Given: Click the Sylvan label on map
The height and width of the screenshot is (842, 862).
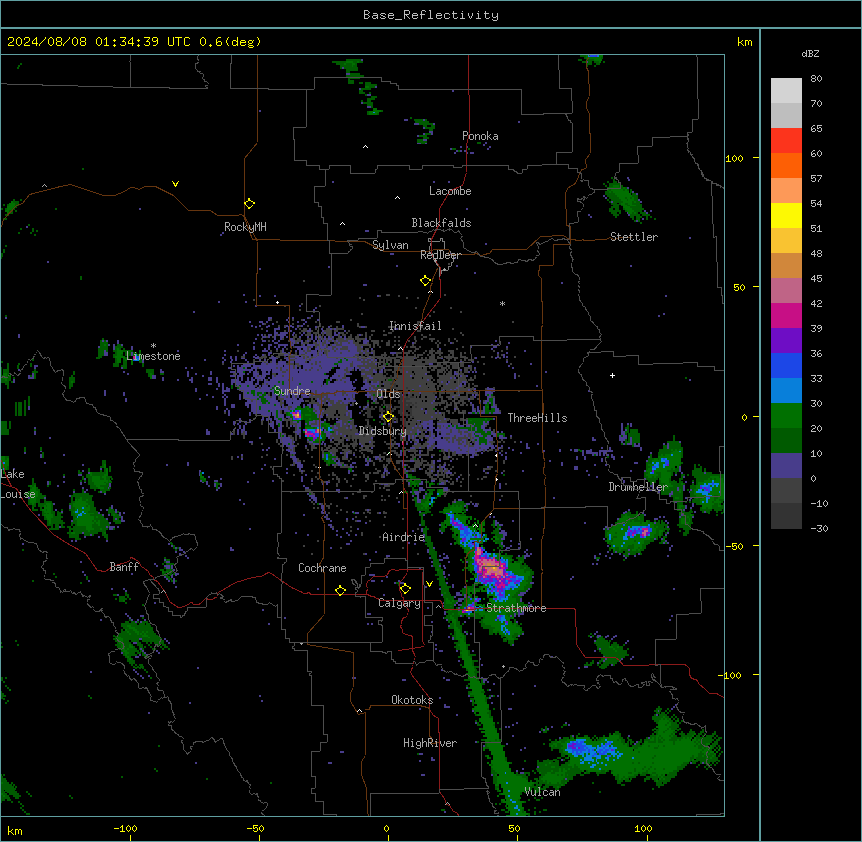Looking at the screenshot, I should (390, 245).
